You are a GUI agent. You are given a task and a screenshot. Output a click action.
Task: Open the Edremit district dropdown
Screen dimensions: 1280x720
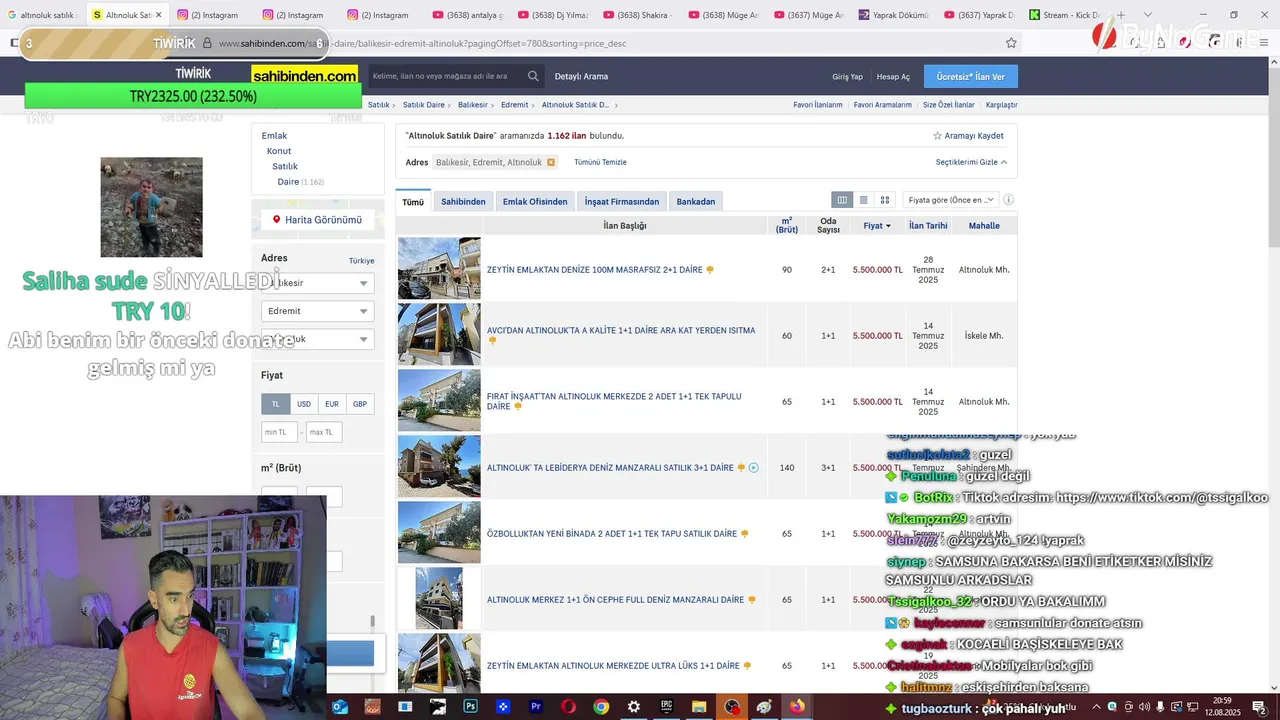(x=317, y=311)
